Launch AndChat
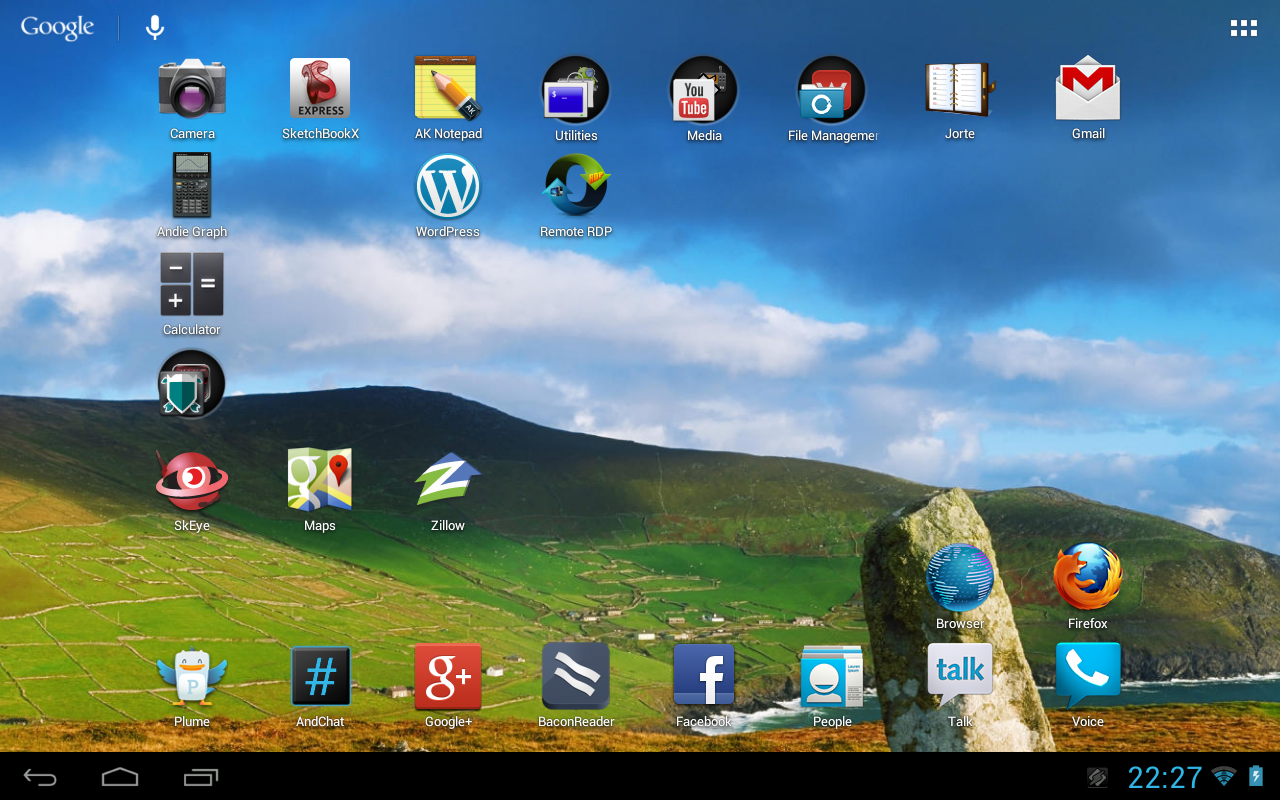Image resolution: width=1280 pixels, height=800 pixels. pos(320,685)
